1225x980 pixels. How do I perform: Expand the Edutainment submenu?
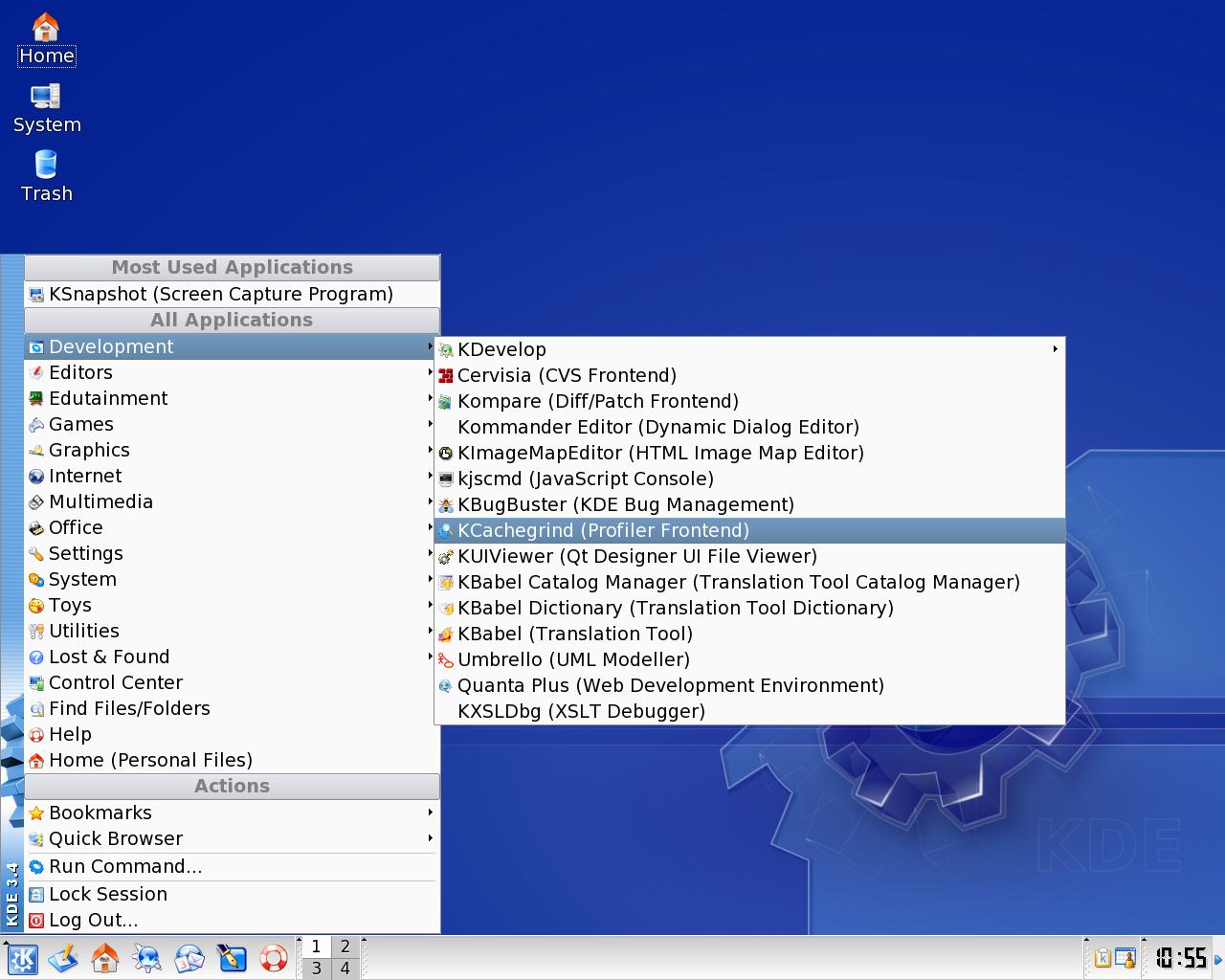point(232,398)
